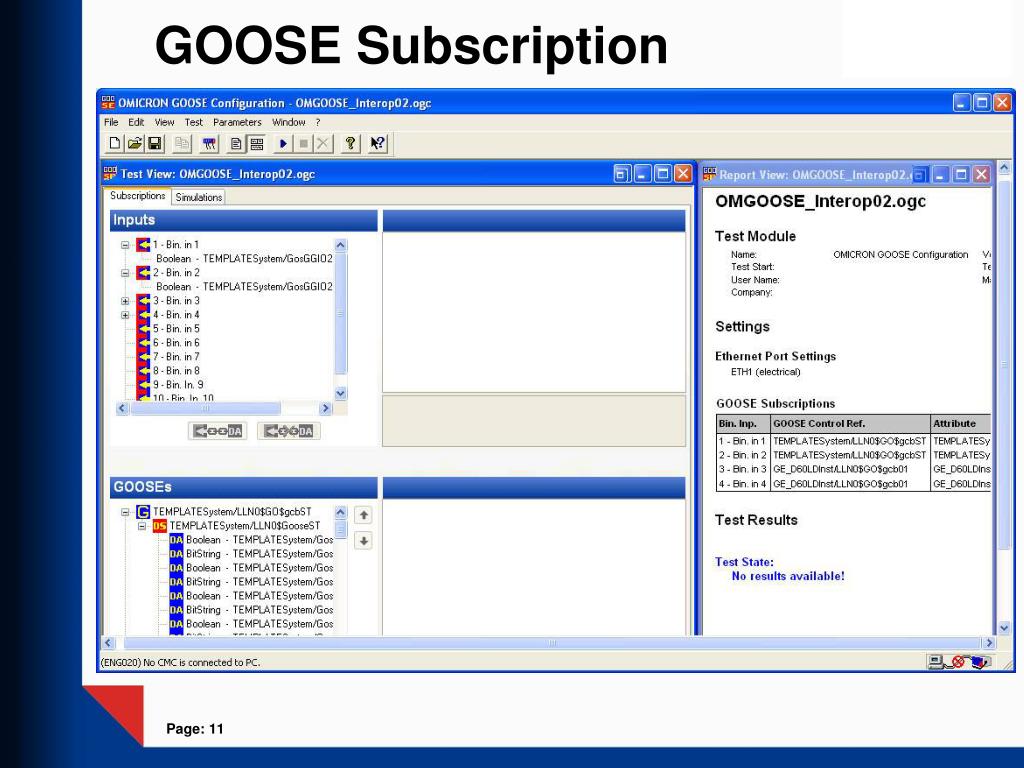Collapse the TEMPLATESystem/LLN0$GooseST dataset node

point(142,526)
